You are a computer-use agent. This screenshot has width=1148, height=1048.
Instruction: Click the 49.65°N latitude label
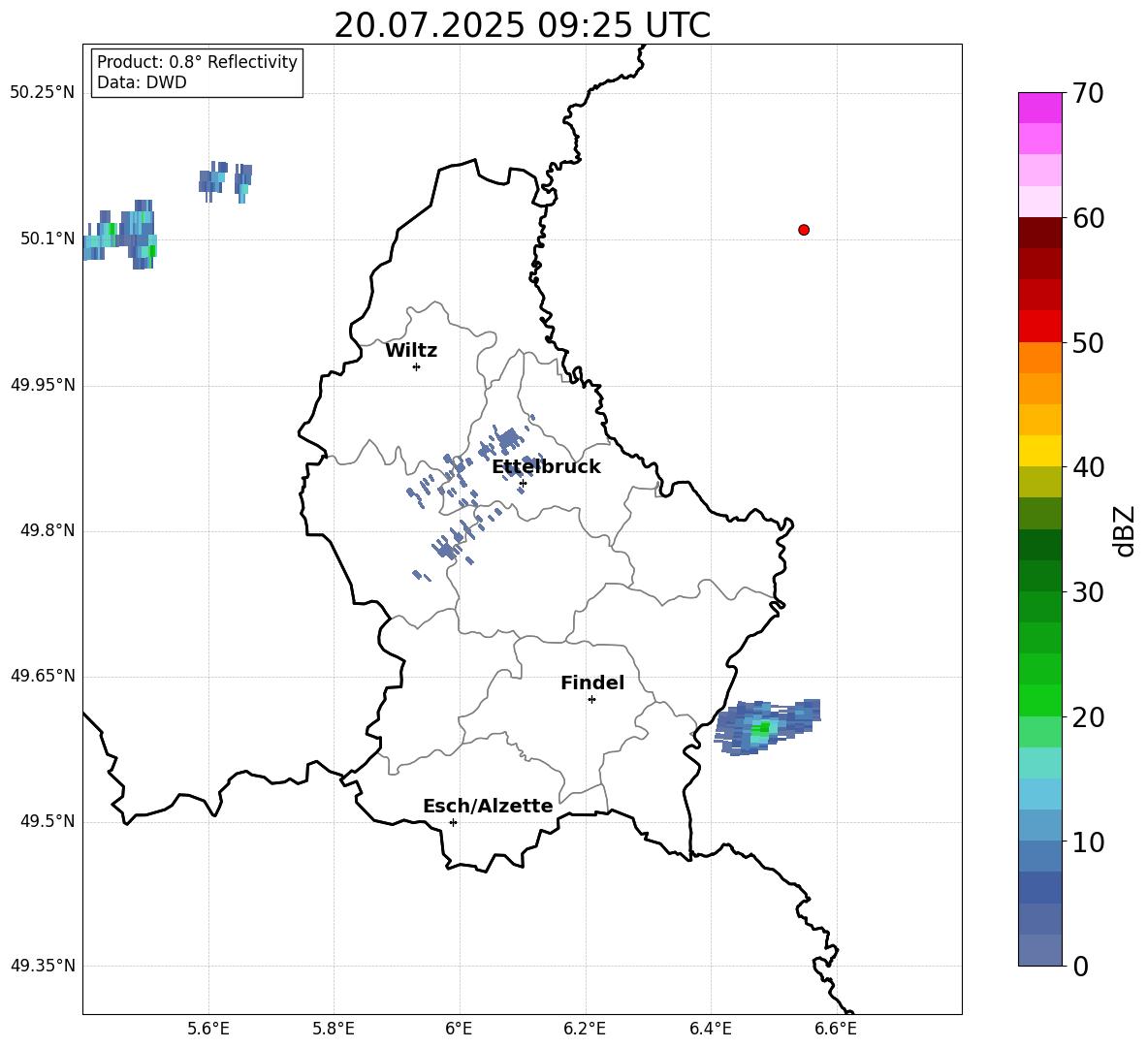[43, 676]
